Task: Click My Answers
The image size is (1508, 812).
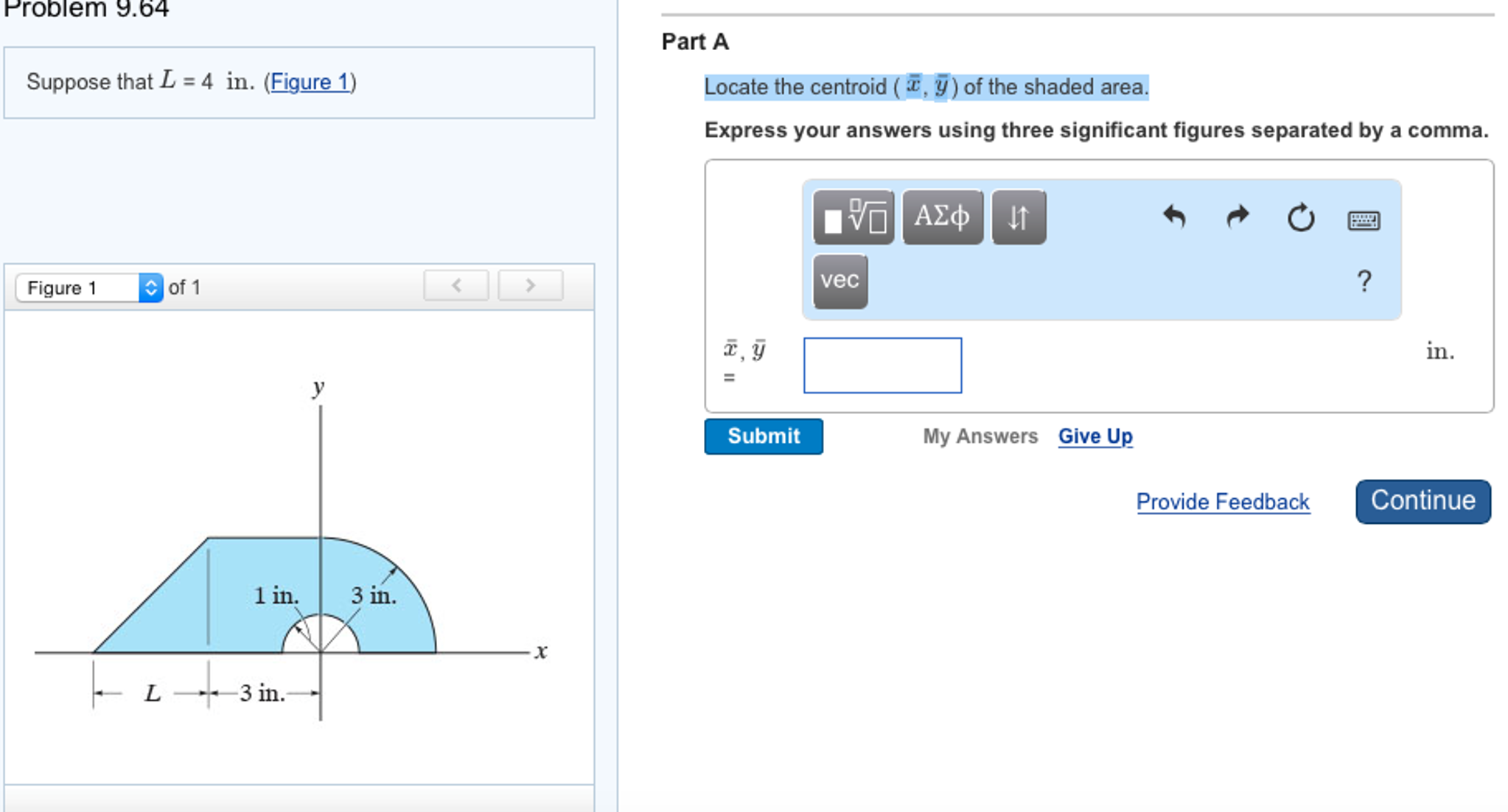Action: (981, 435)
